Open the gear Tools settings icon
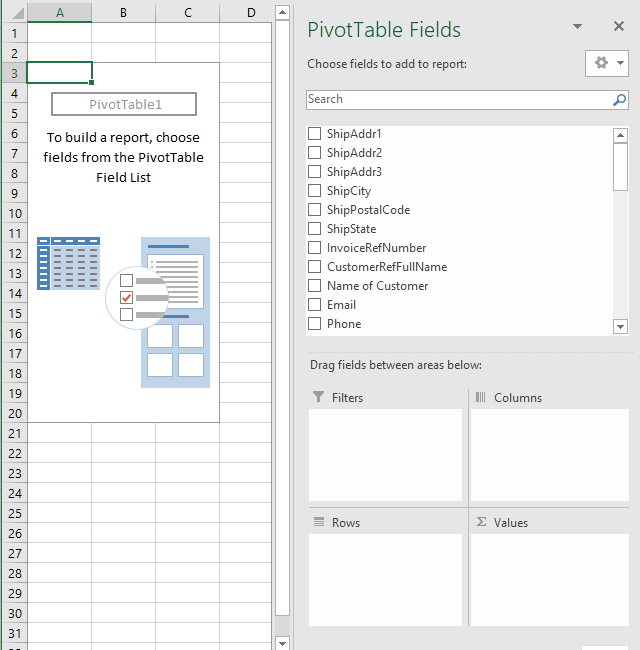640x650 pixels. (x=601, y=63)
